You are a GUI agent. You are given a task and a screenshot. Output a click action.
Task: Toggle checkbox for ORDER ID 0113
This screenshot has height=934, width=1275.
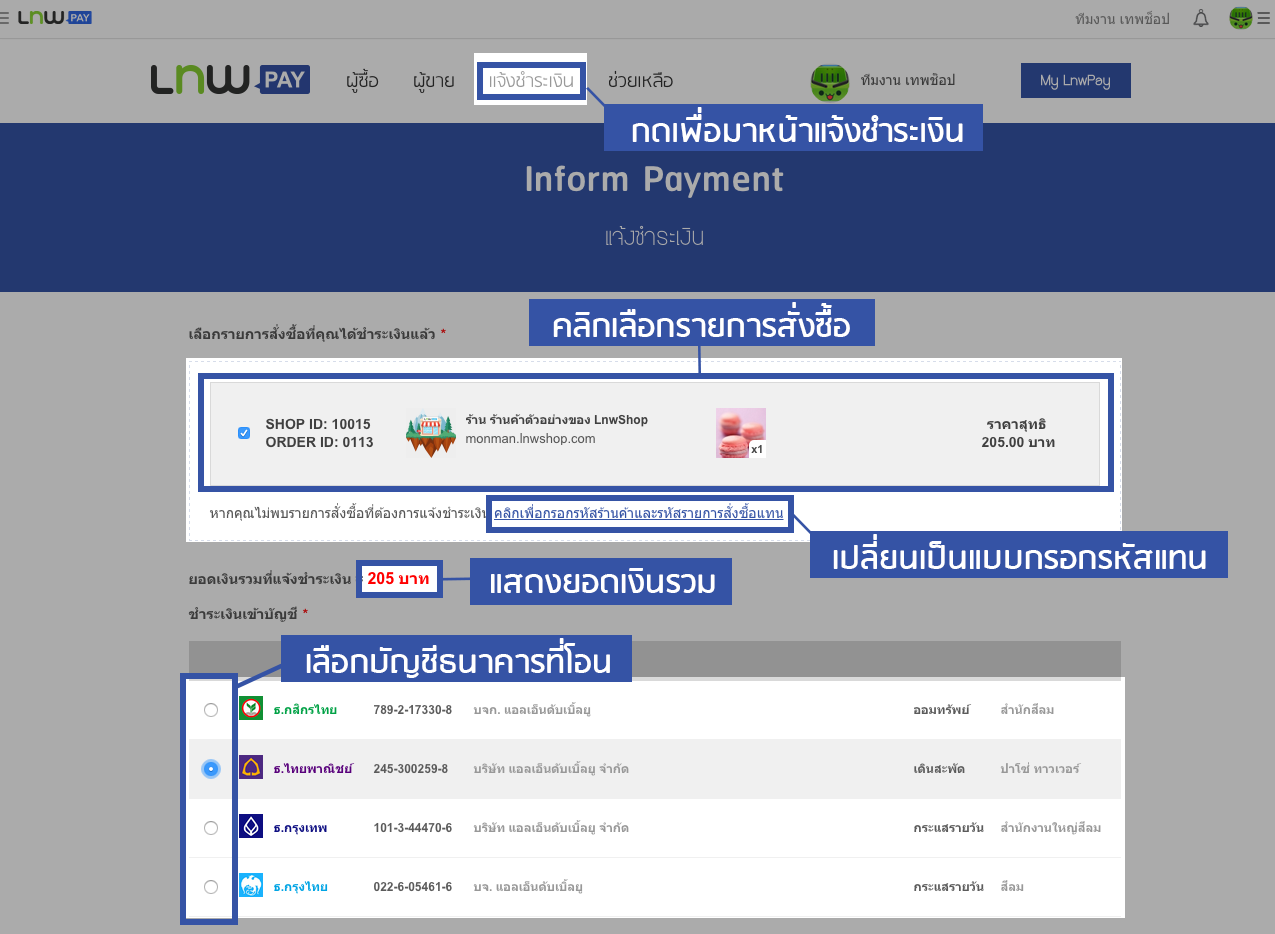(x=244, y=433)
